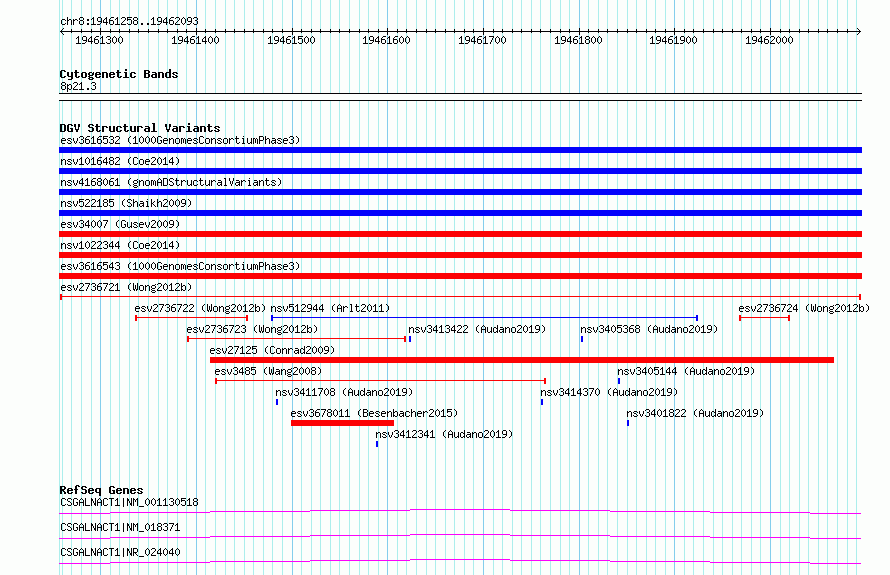Click the Cytogenetic Bands track heading

(x=119, y=74)
